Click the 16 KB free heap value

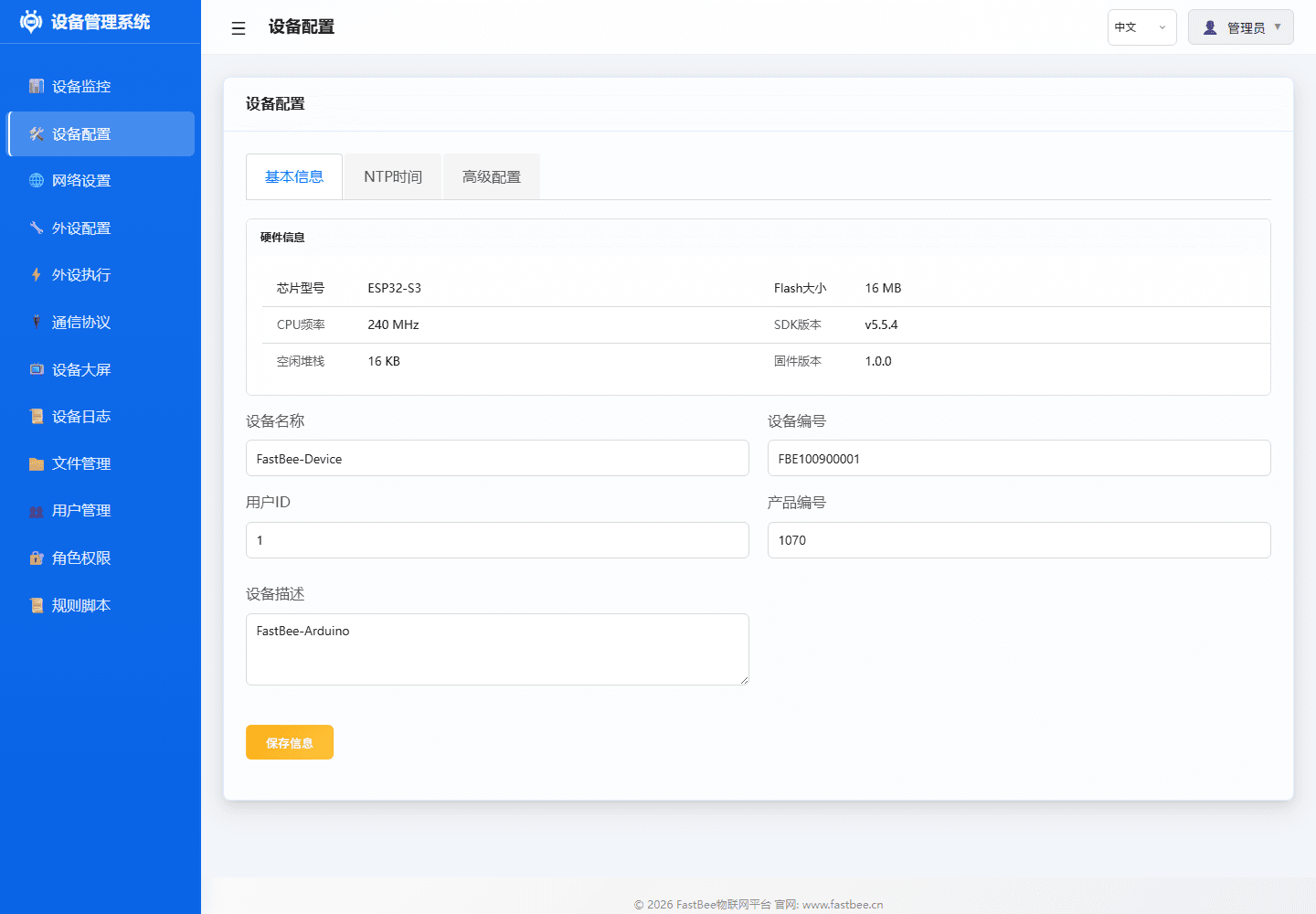[384, 361]
